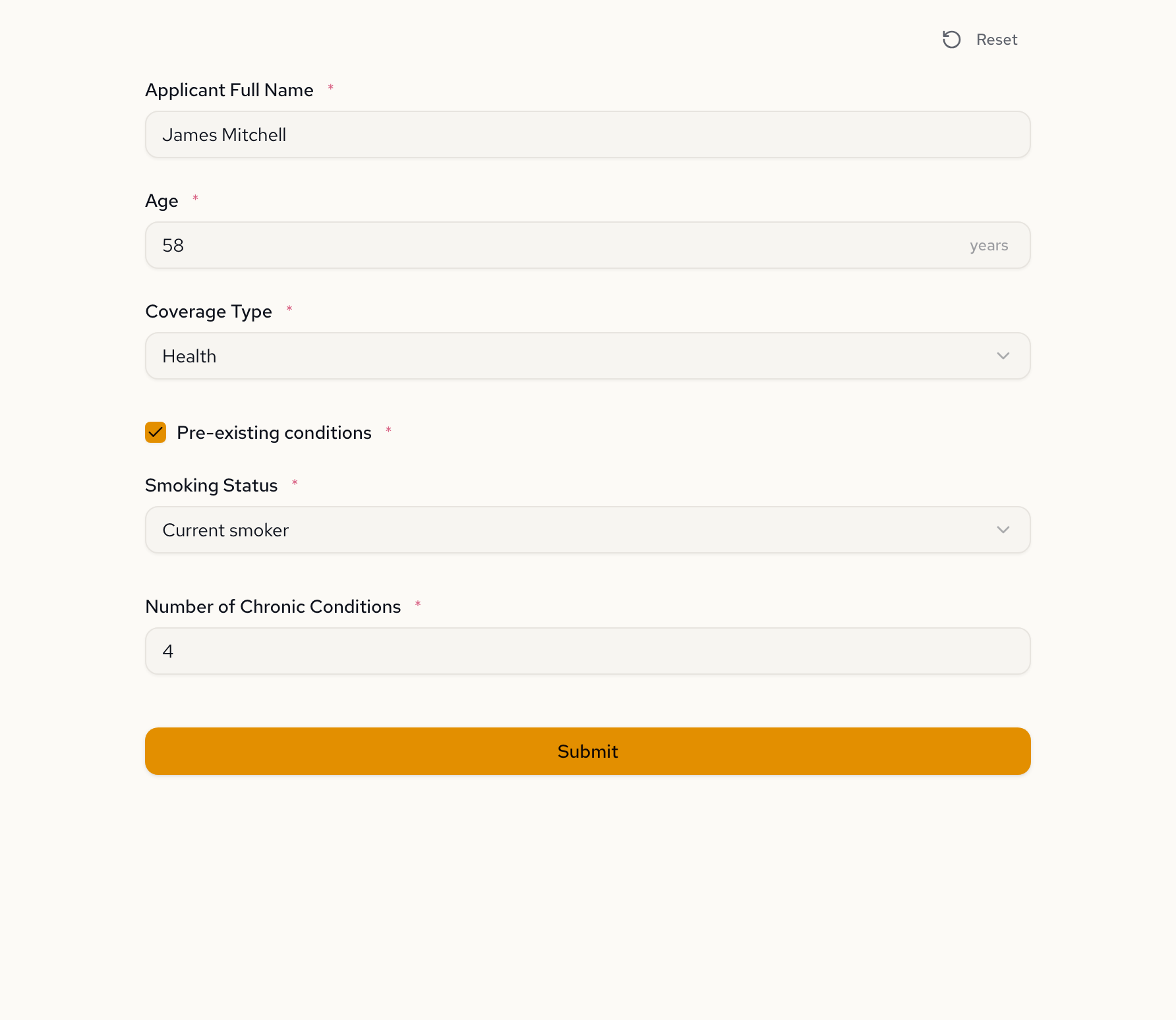
Task: Click the 'Current smoker' selected value
Action: pyautogui.click(x=225, y=530)
